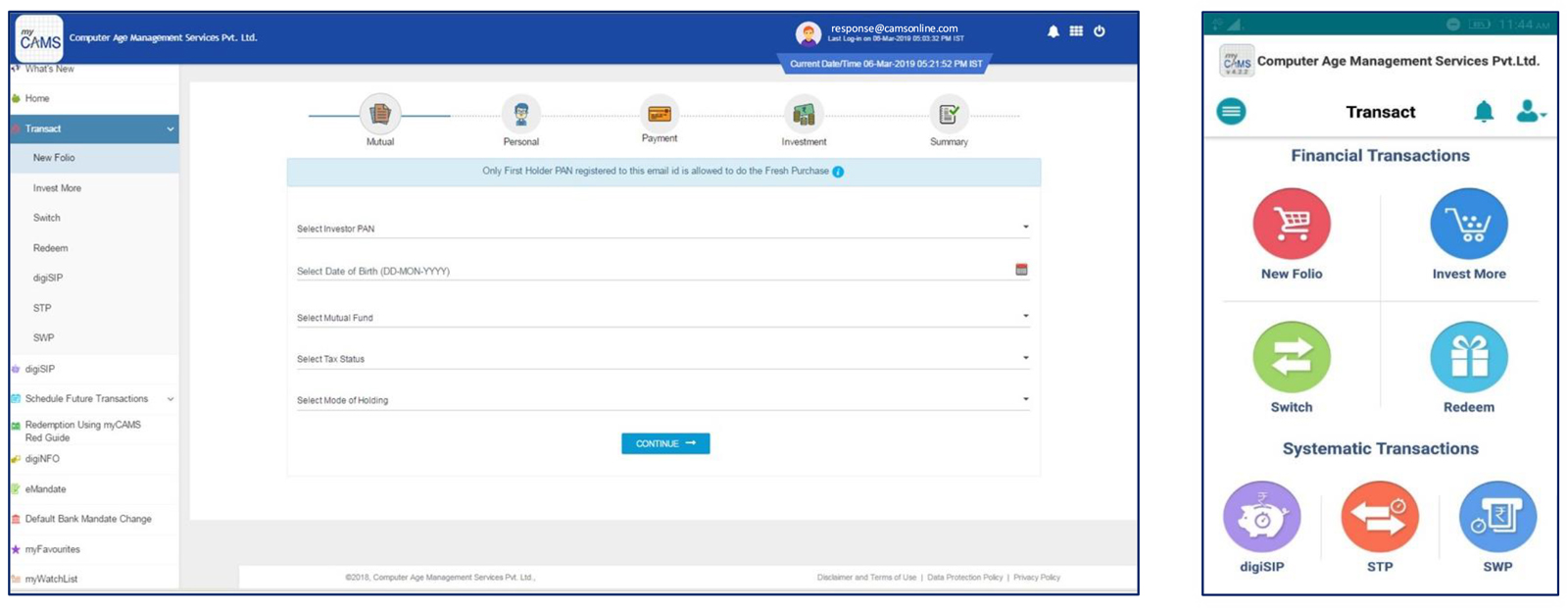1568x612 pixels.
Task: Select Invest More in the sidebar menu
Action: pos(57,188)
